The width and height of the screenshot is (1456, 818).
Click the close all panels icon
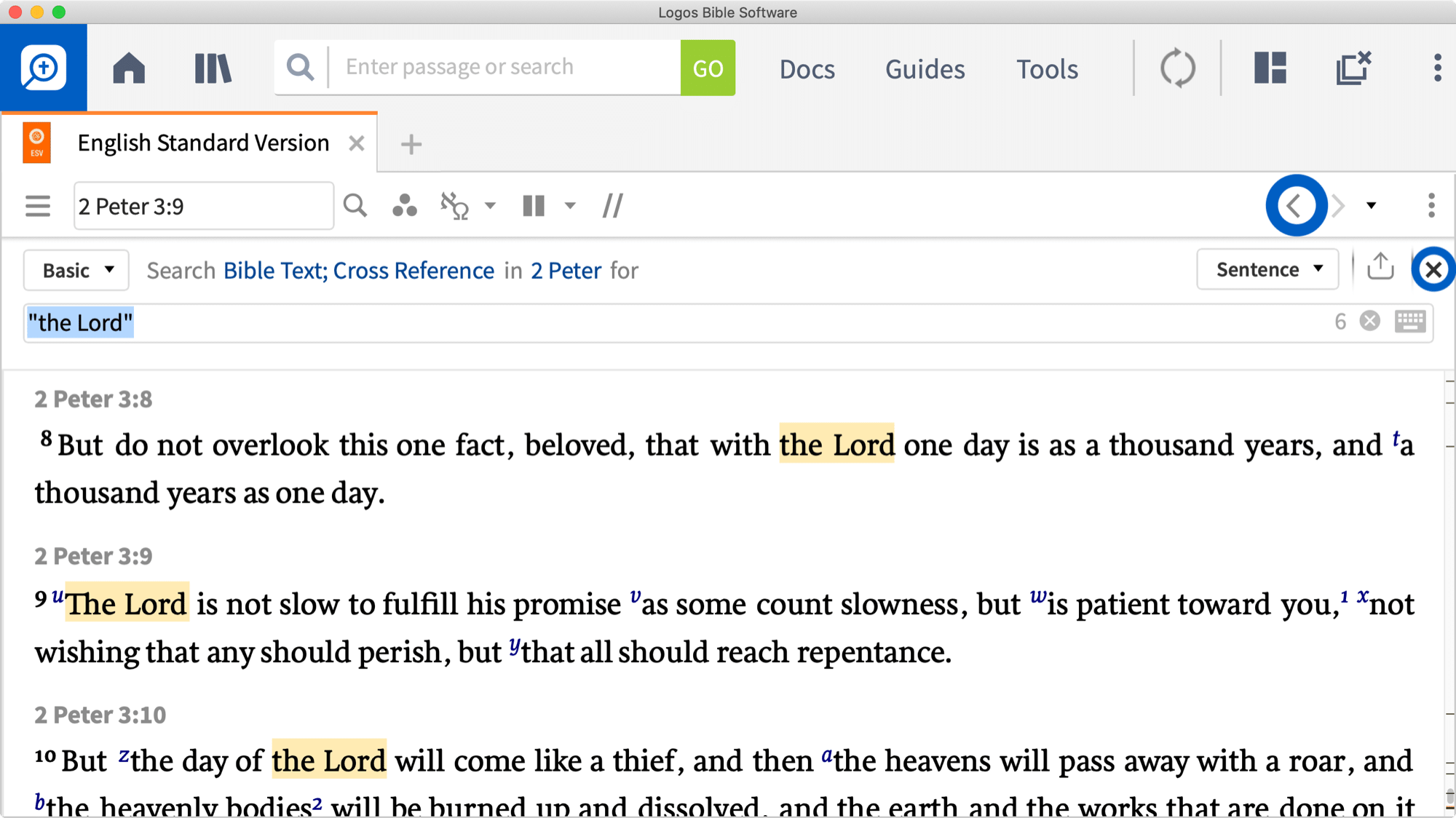(x=1353, y=68)
